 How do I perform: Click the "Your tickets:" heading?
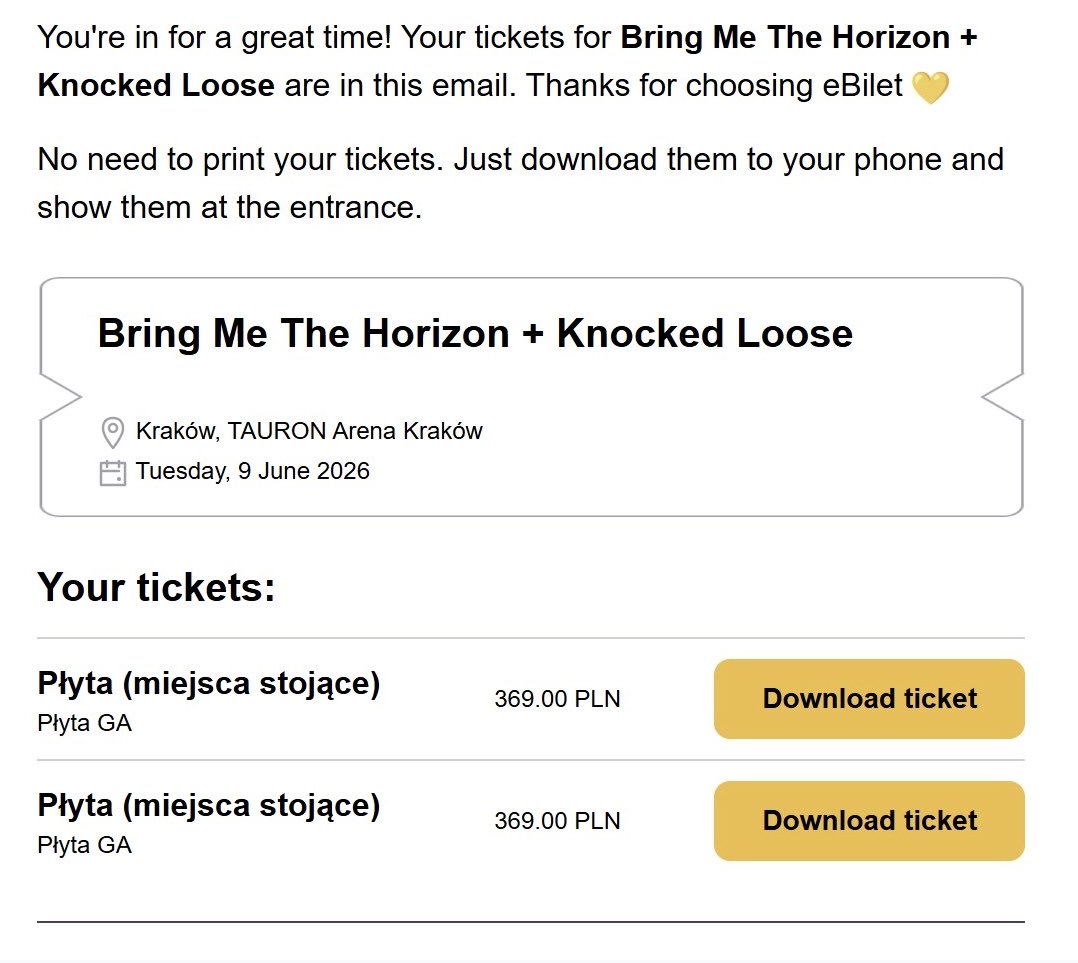(x=156, y=587)
